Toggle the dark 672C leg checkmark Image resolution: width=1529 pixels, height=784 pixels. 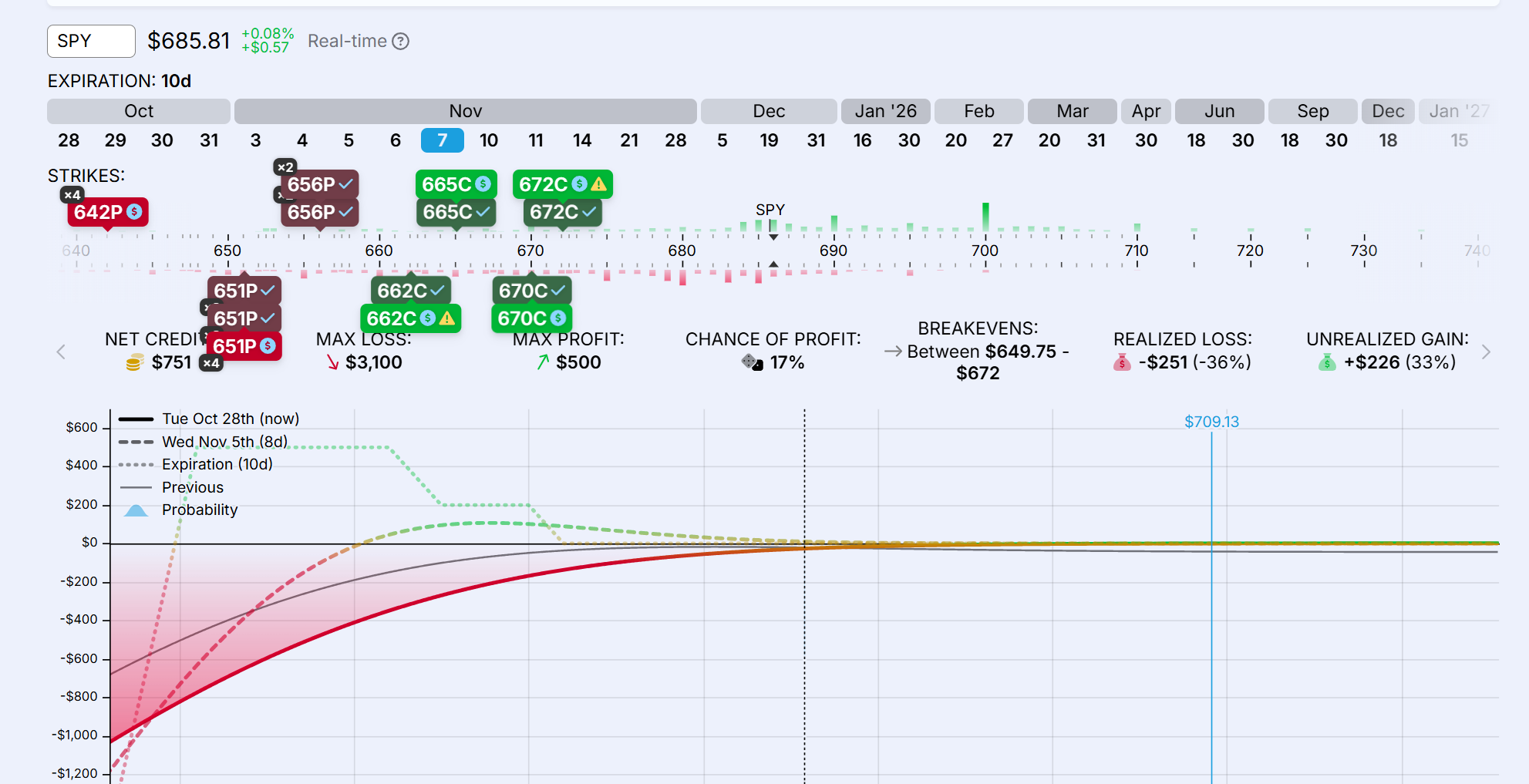tap(589, 212)
